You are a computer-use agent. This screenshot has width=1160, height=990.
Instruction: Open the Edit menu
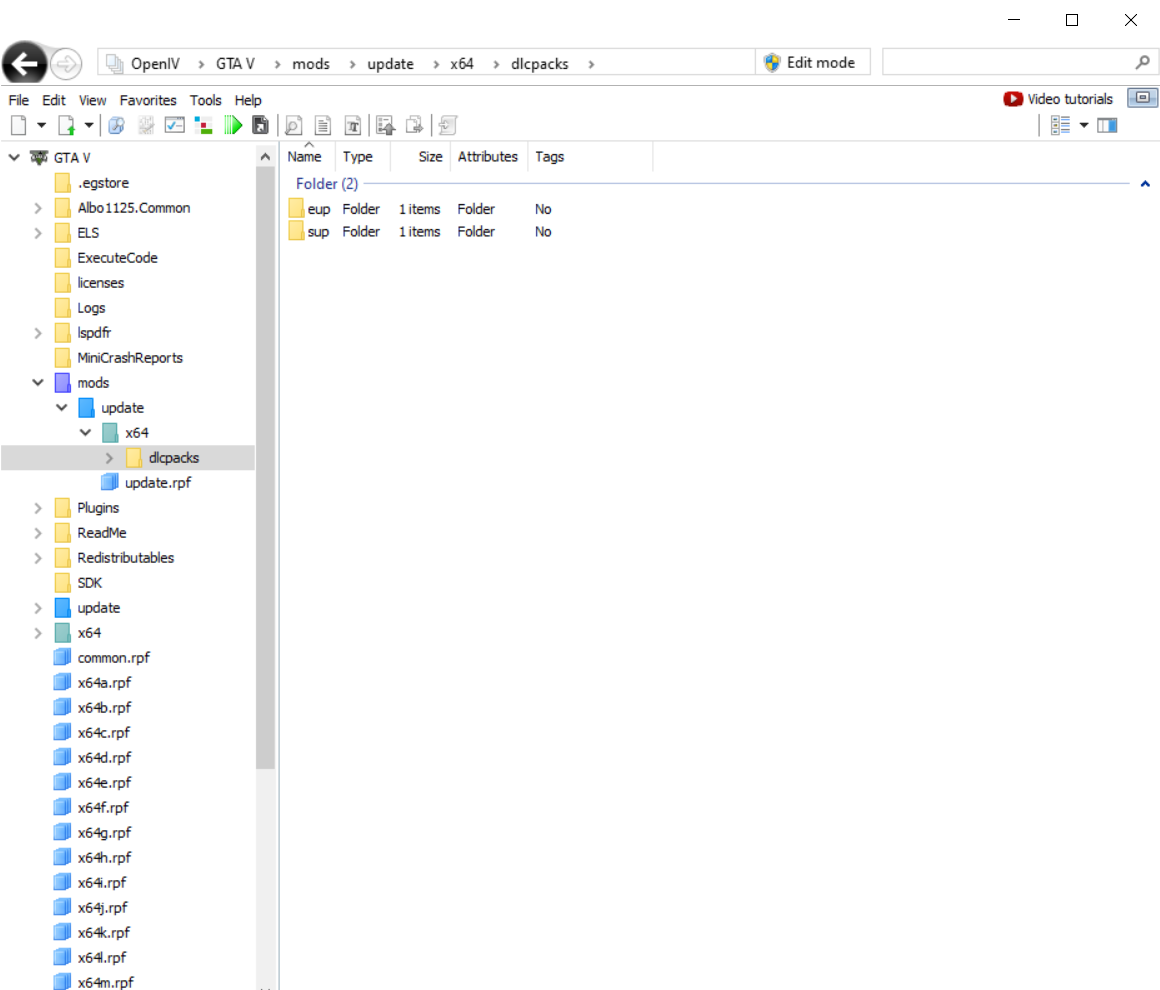[x=53, y=100]
